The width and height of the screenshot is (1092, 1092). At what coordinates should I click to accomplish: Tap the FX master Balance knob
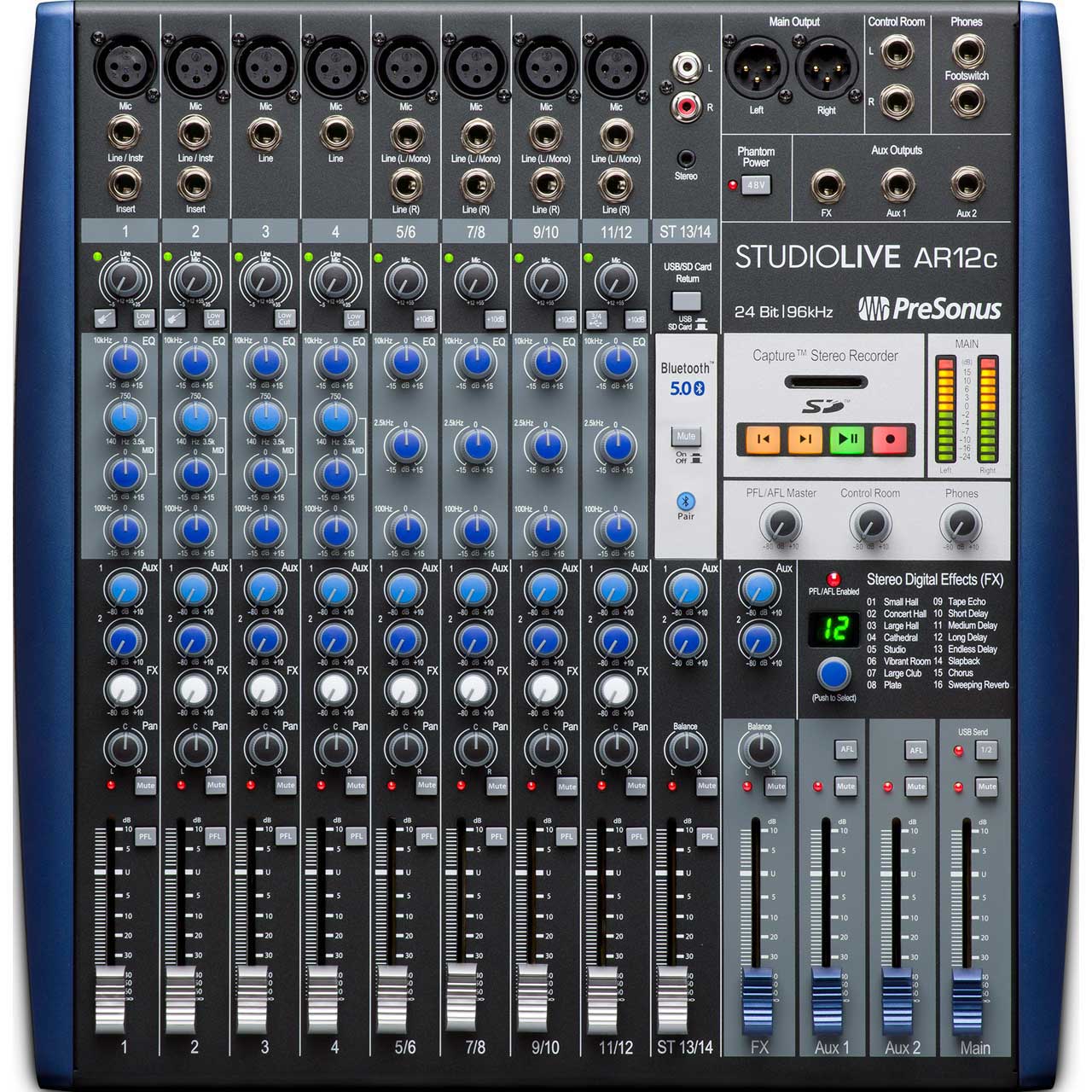tap(759, 749)
